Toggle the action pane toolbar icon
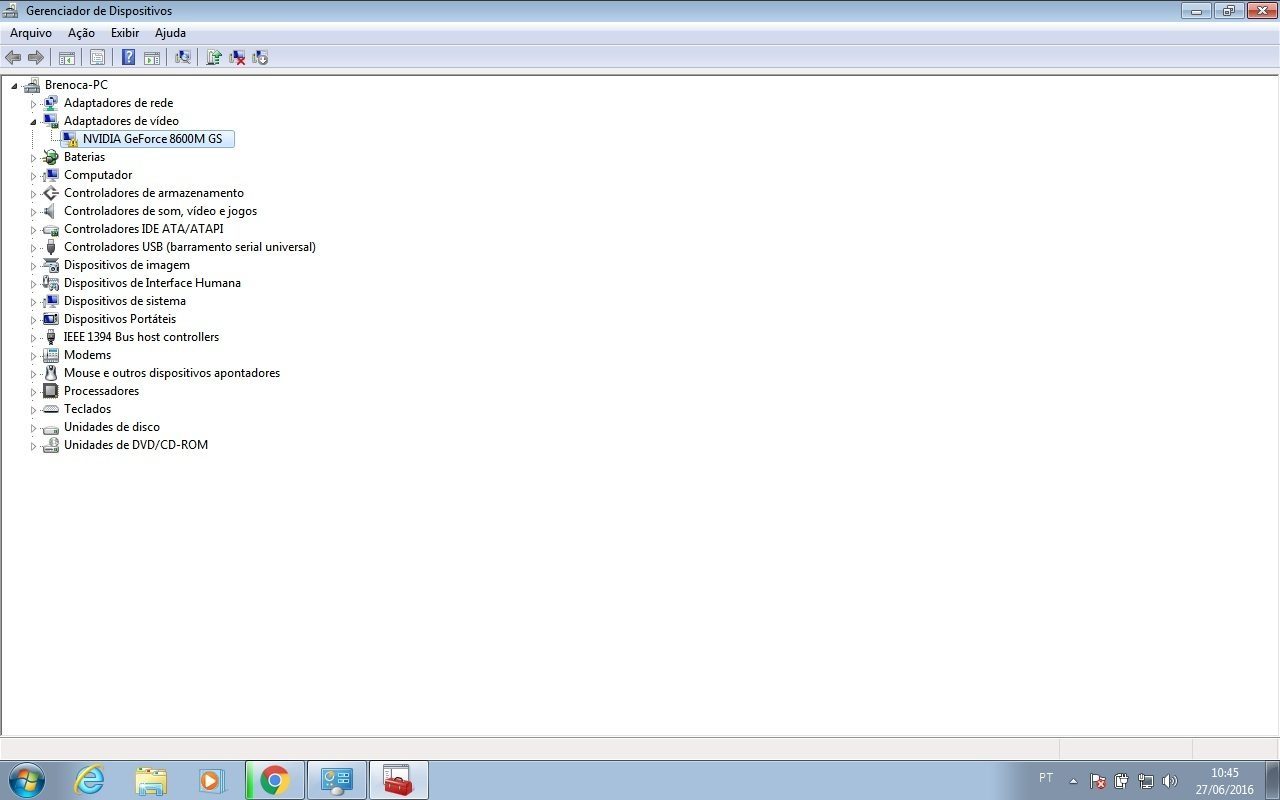1280x800 pixels. tap(152, 58)
